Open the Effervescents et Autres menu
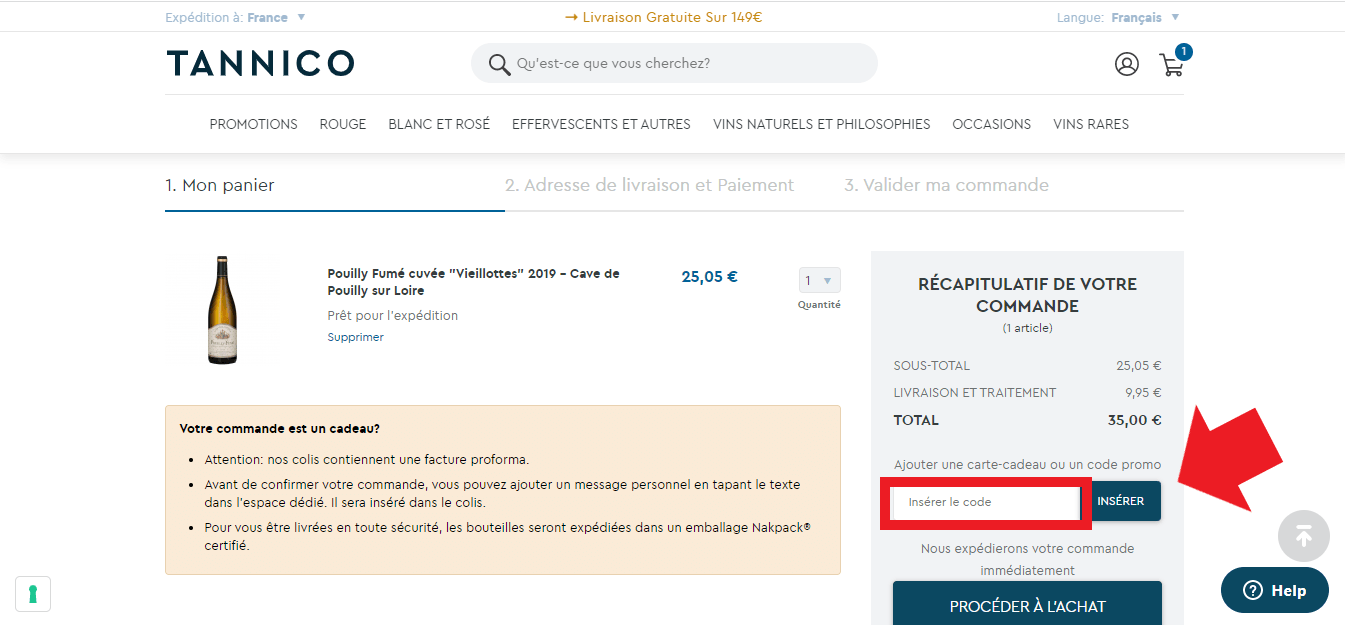1345x625 pixels. point(601,124)
